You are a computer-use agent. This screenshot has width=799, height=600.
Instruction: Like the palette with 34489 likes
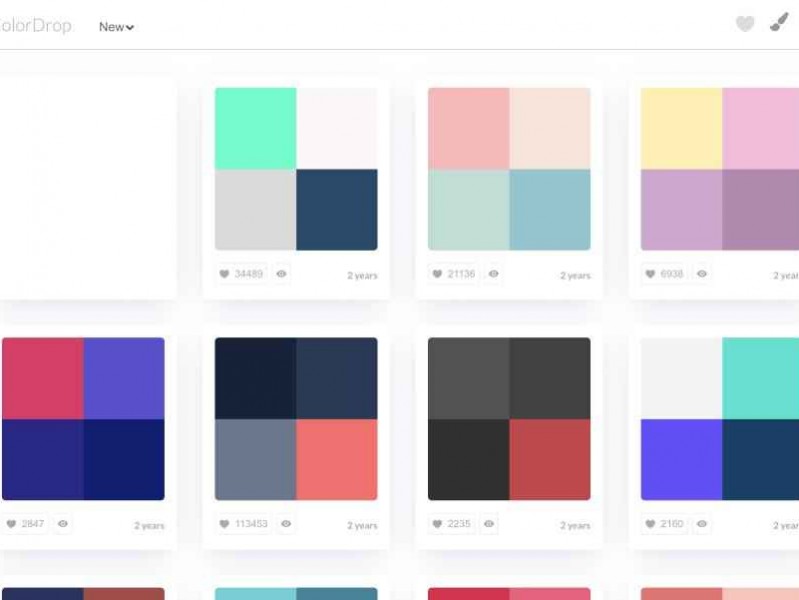(240, 274)
